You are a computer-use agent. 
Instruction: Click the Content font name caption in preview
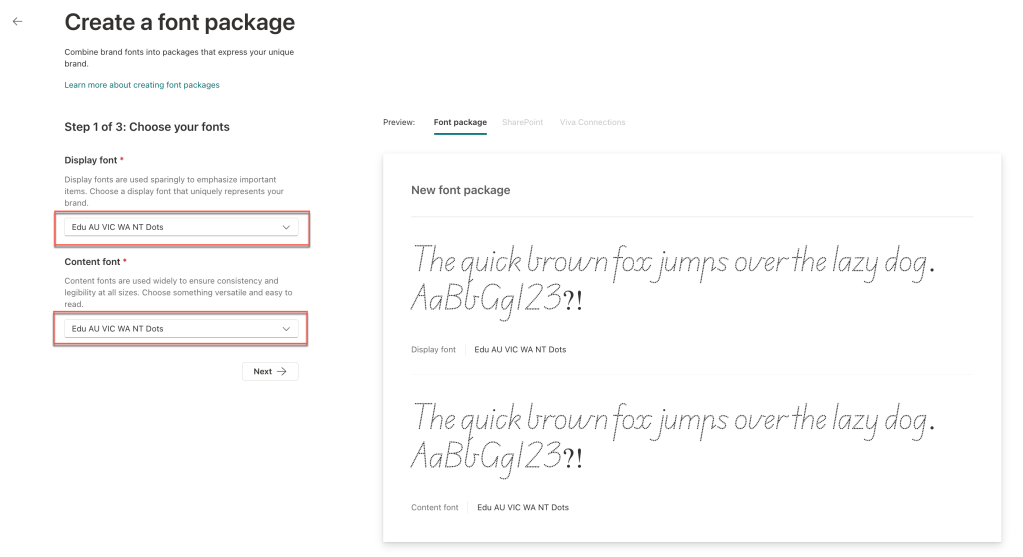tap(522, 508)
